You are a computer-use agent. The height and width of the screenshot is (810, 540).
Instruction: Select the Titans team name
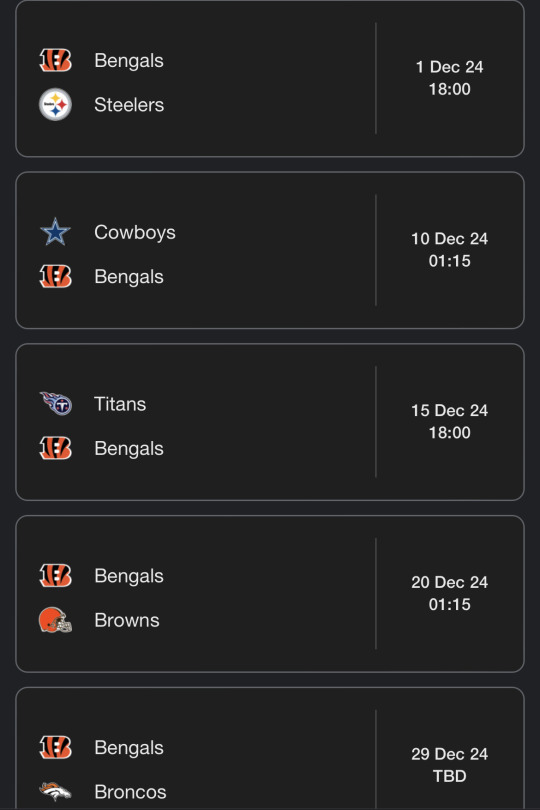click(120, 404)
